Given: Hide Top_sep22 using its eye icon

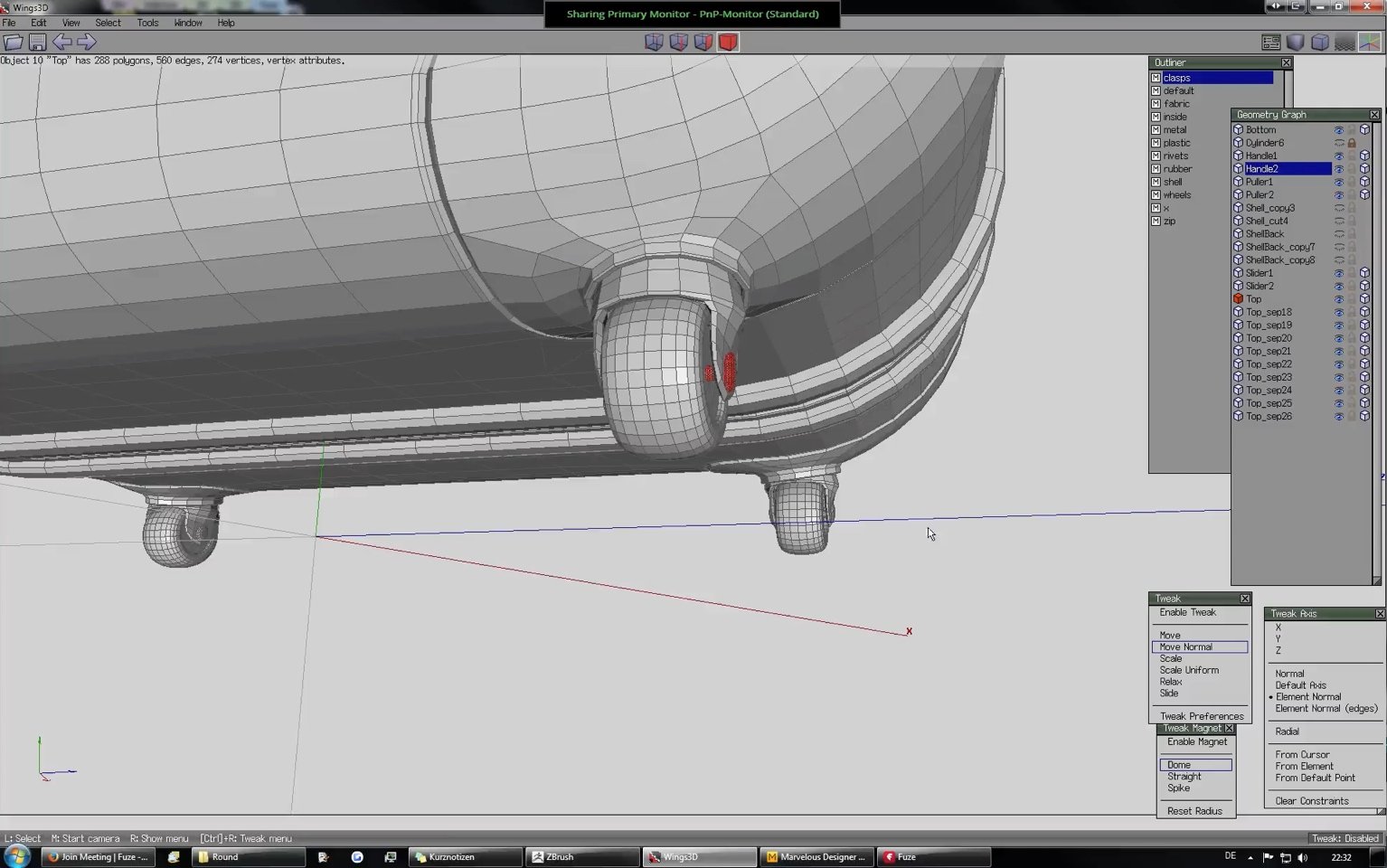Looking at the screenshot, I should pyautogui.click(x=1339, y=364).
